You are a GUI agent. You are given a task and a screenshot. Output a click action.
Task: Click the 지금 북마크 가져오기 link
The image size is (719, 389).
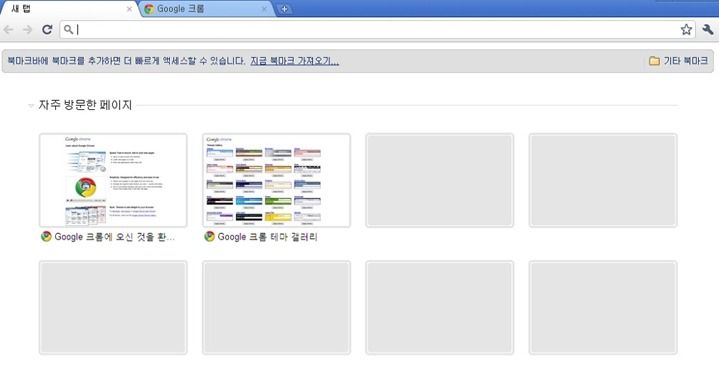(294, 61)
